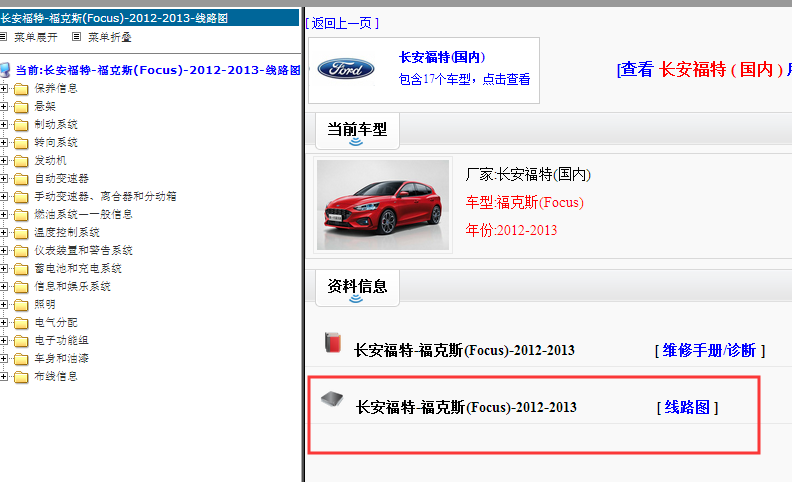
Task: Expand the 悬架 tree node
Action: [x=4, y=107]
